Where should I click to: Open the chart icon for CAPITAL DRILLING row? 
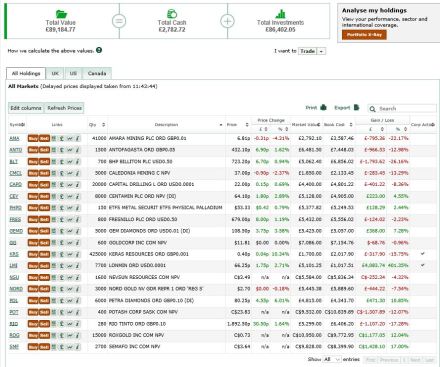[x=69, y=185]
